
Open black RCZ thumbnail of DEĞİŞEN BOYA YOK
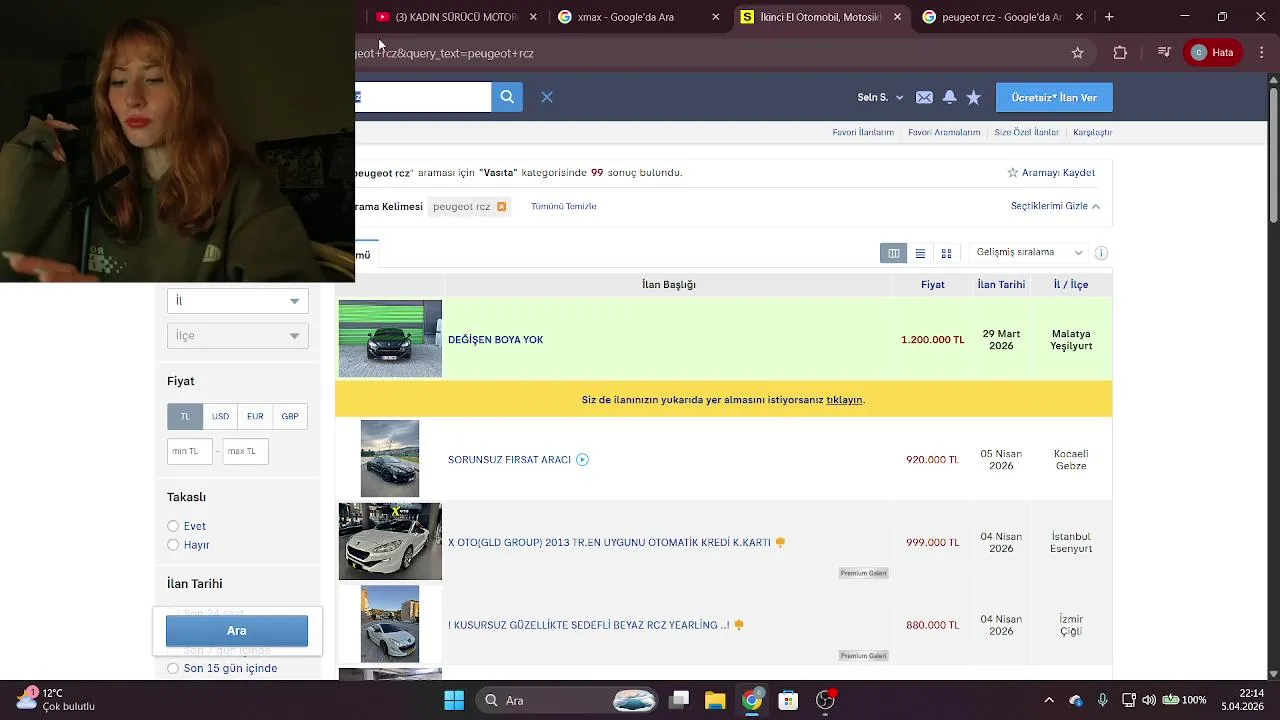click(x=390, y=339)
